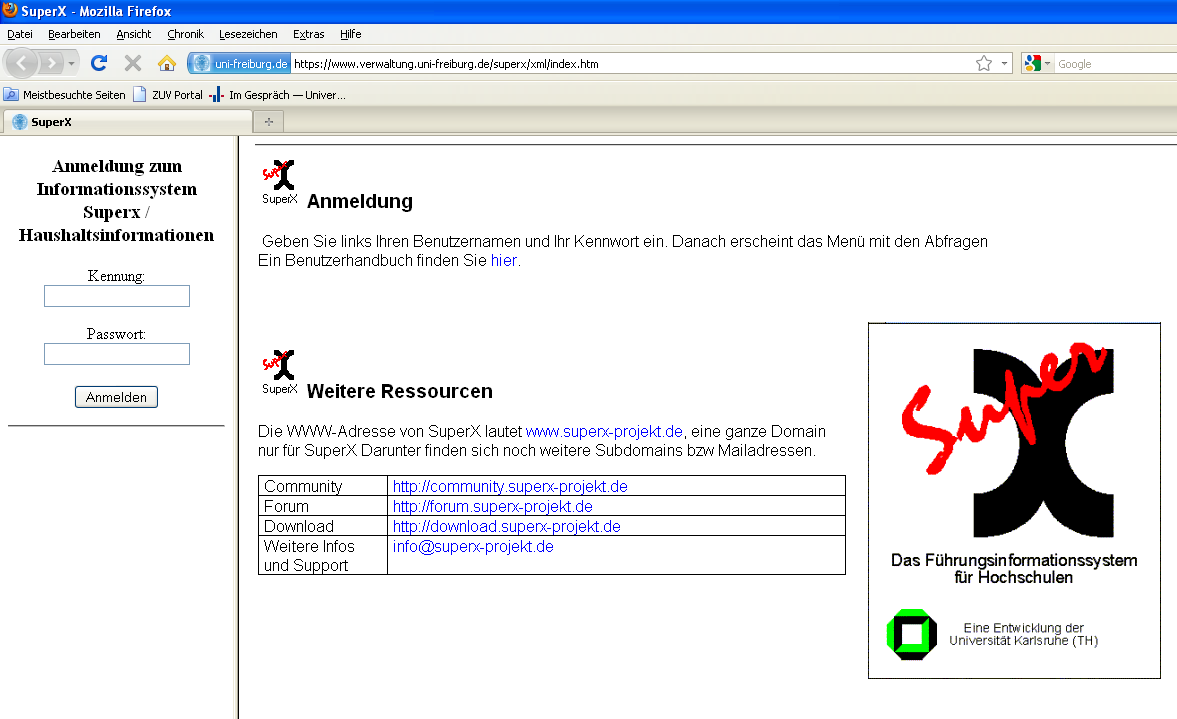Click the 'Community' table cell
The width and height of the screenshot is (1177, 719).
[x=323, y=486]
